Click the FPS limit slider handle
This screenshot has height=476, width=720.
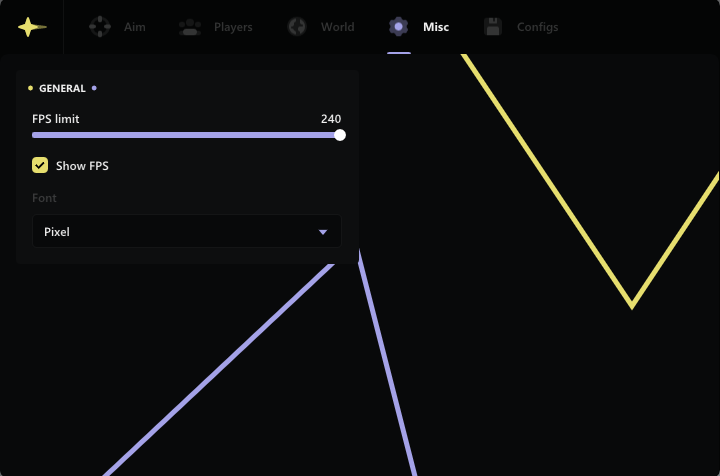(x=340, y=135)
